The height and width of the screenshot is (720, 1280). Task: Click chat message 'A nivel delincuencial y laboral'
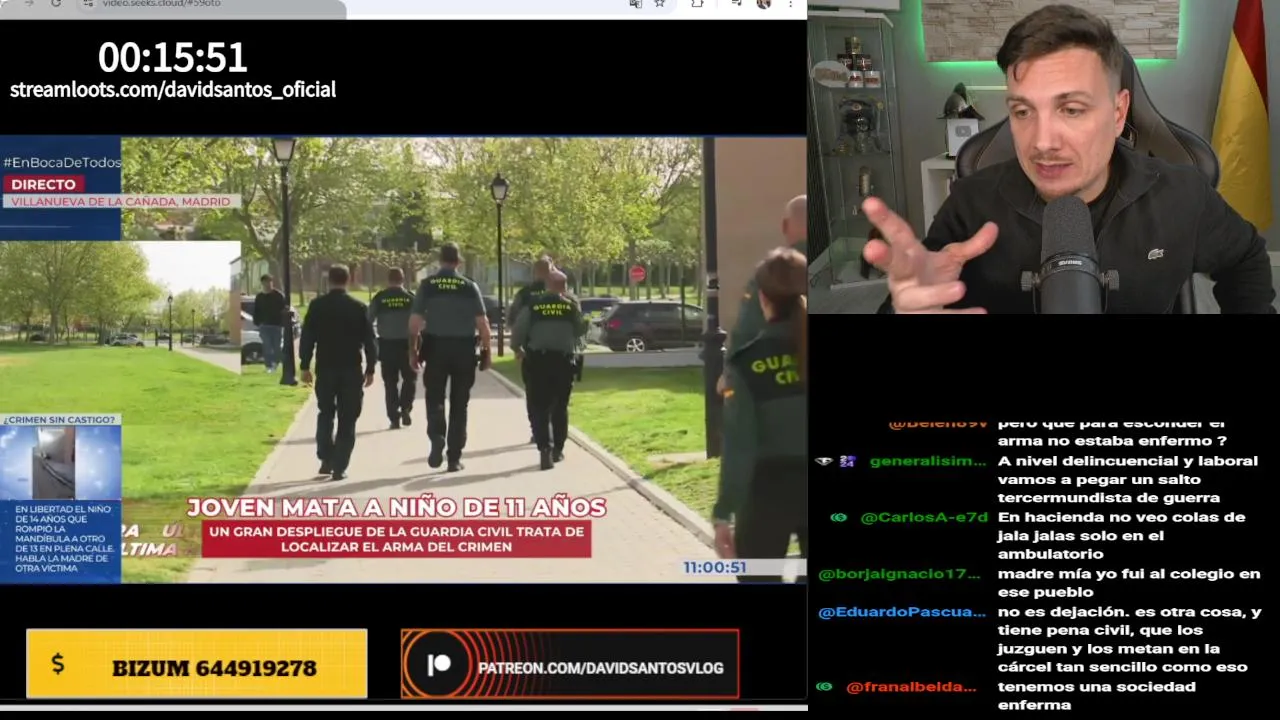tap(1127, 479)
